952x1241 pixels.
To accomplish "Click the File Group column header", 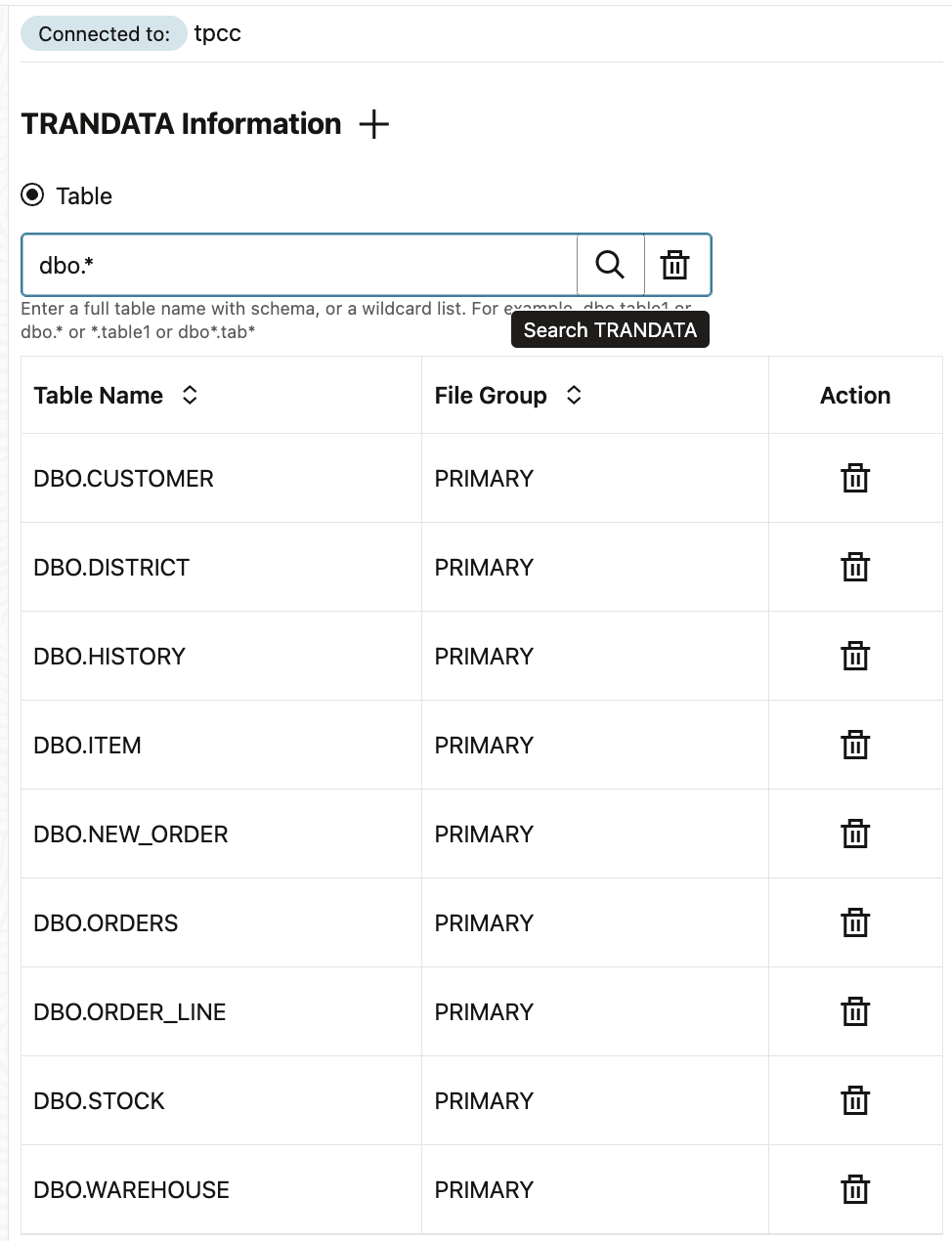I will coord(491,396).
